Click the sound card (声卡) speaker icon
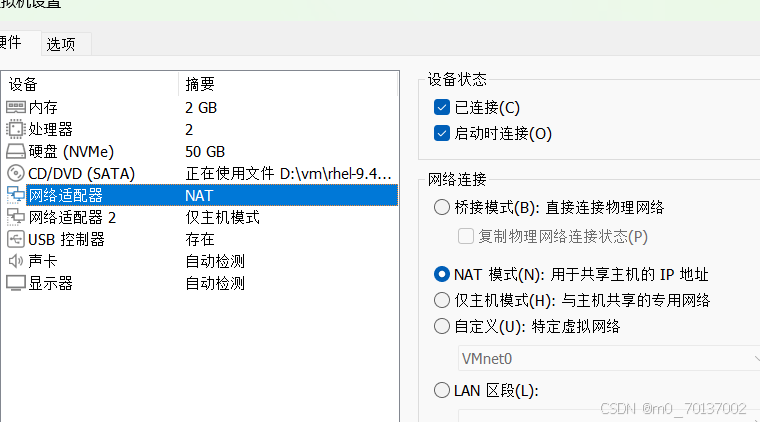Screen dimensions: 760x422 16,261
